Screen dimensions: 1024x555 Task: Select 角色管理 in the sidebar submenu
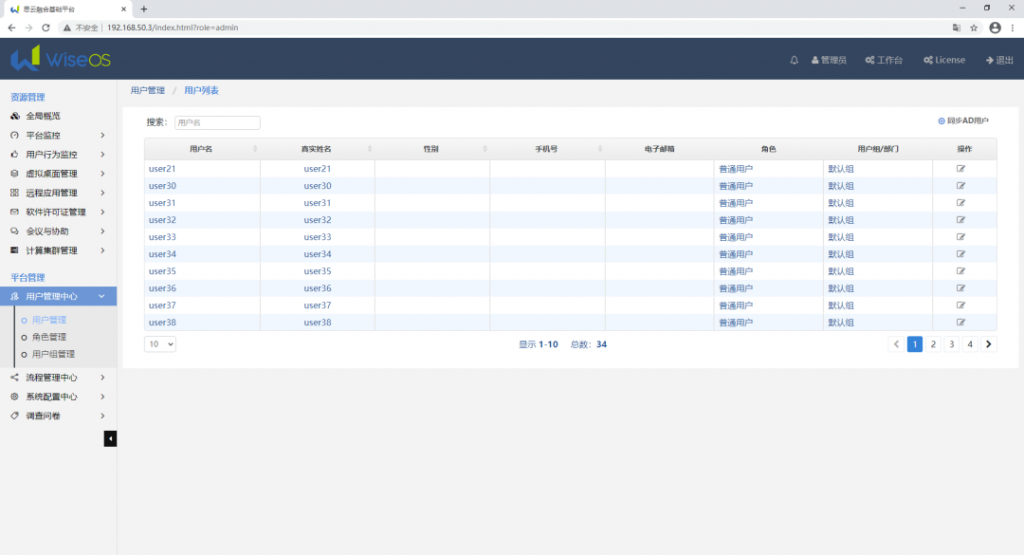(49, 337)
